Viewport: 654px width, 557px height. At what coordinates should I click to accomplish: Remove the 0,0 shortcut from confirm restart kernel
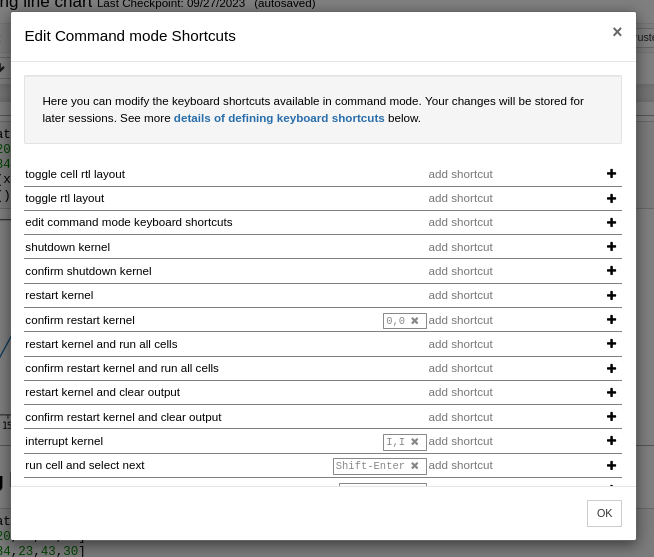point(415,321)
